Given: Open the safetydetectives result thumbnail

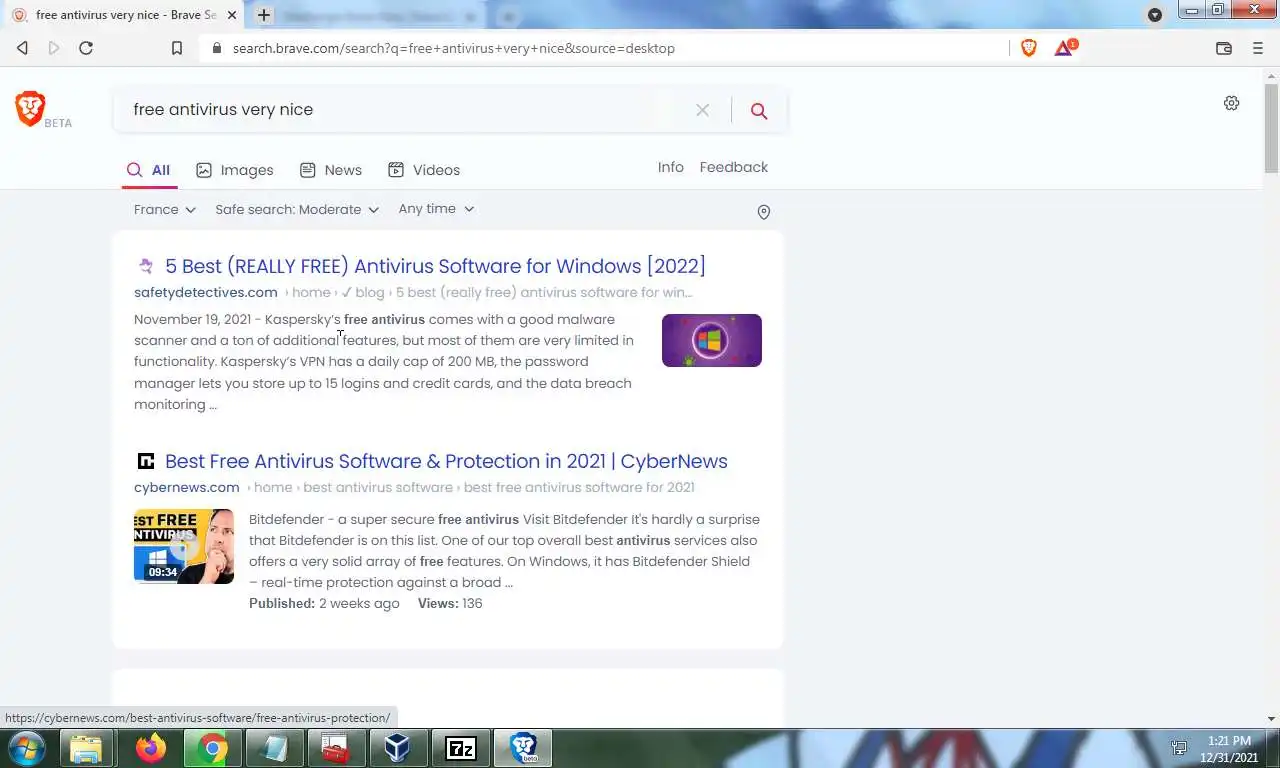Looking at the screenshot, I should [712, 340].
